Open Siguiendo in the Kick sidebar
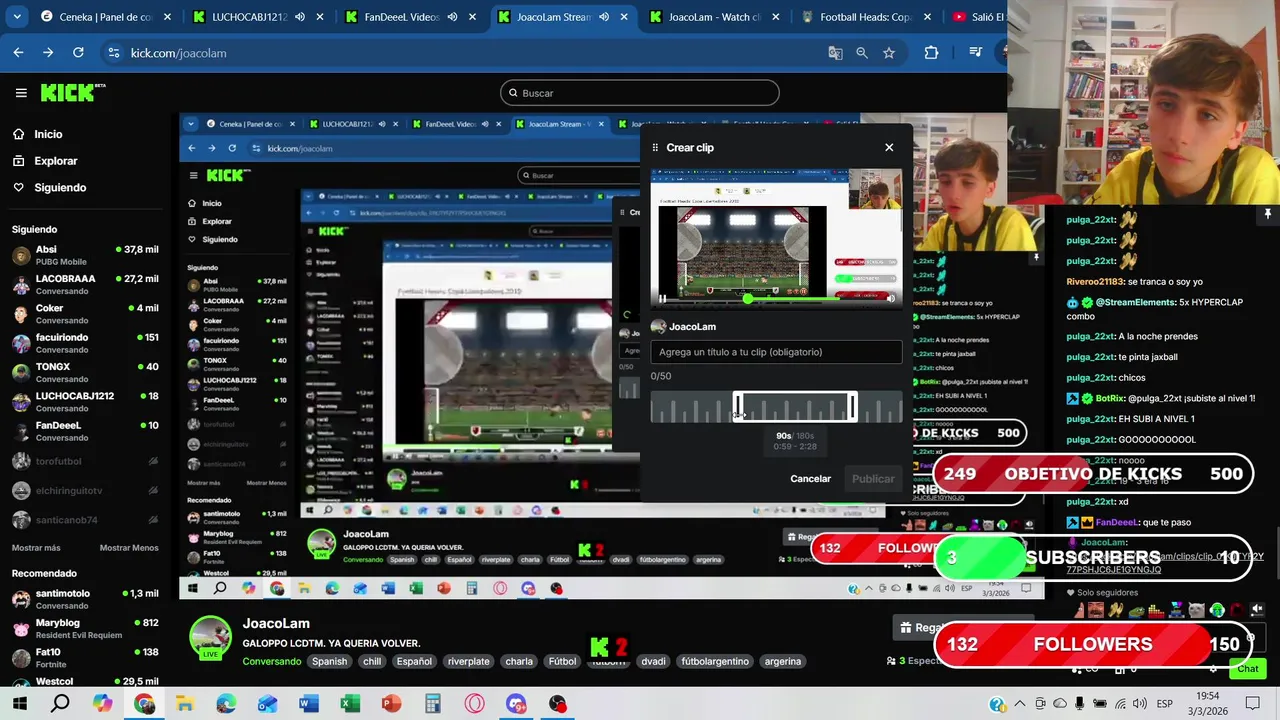 tap(60, 188)
